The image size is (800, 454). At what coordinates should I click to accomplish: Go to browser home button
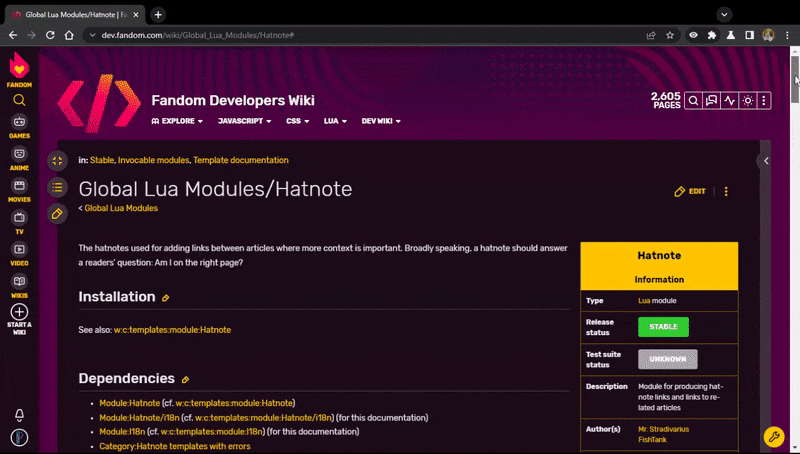(x=69, y=35)
